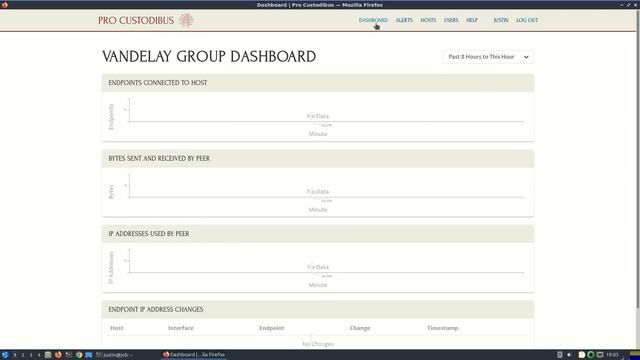Image resolution: width=640 pixels, height=360 pixels.
Task: Click the taskbar clock showing 19:03
Action: [x=612, y=355]
